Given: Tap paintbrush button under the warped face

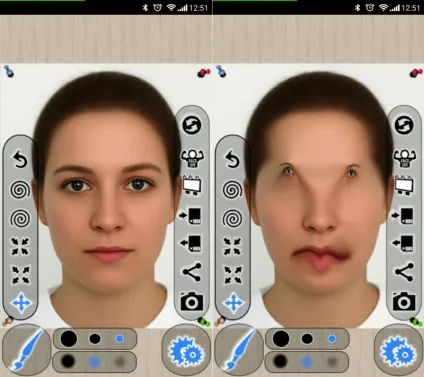Looking at the screenshot, I should tap(239, 350).
